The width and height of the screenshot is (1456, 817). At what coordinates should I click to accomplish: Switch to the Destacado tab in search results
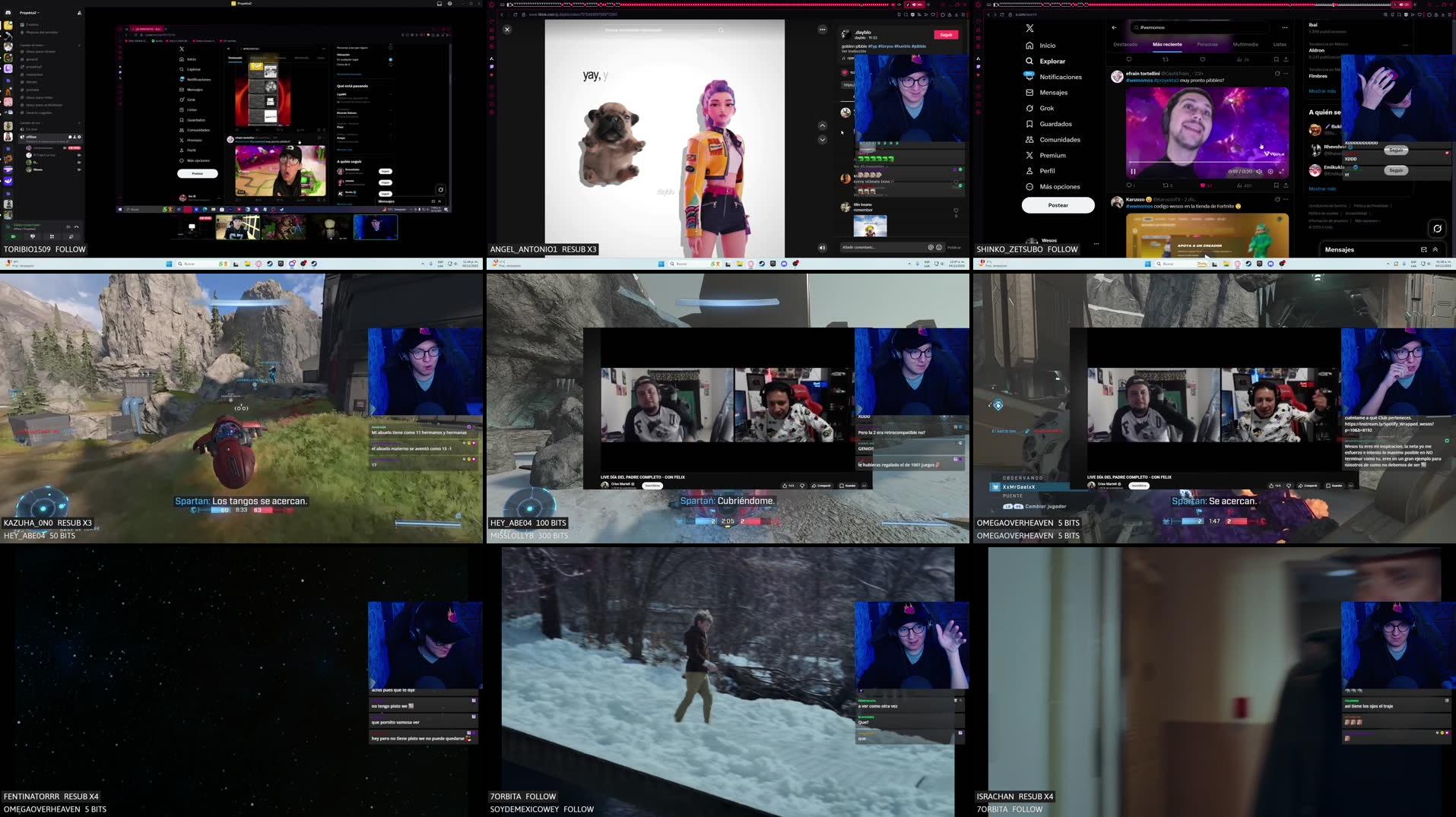click(1126, 44)
